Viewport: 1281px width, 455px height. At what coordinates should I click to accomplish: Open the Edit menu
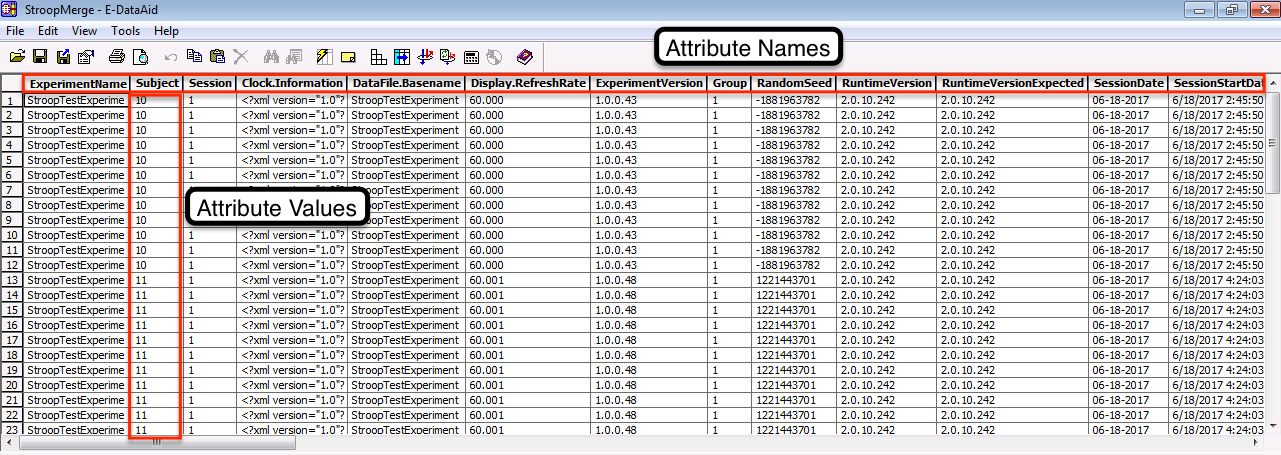(x=47, y=31)
